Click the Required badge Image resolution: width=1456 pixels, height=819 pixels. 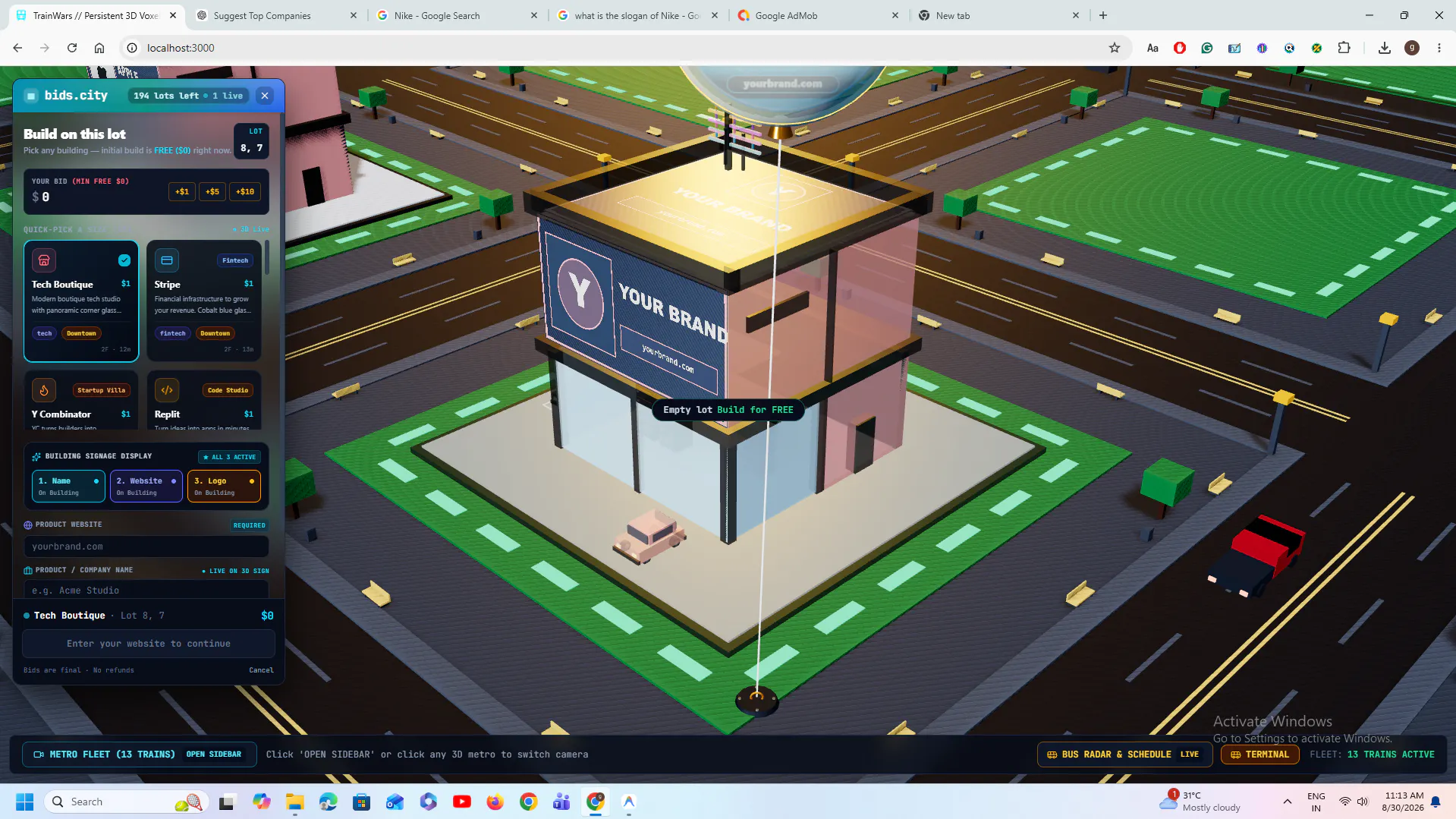click(250, 525)
